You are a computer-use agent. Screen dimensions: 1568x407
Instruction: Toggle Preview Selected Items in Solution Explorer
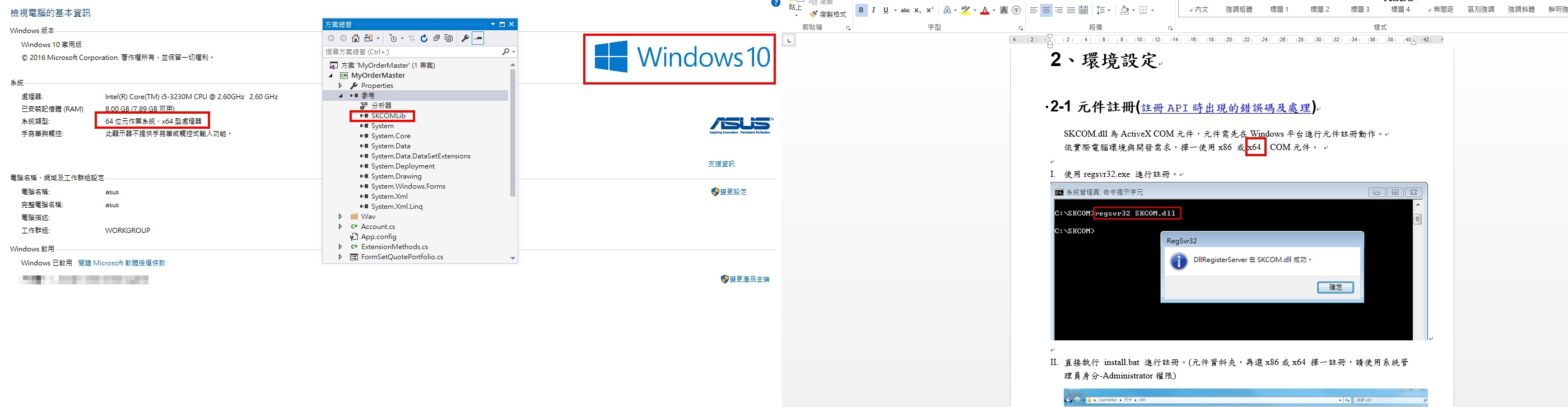tap(478, 38)
